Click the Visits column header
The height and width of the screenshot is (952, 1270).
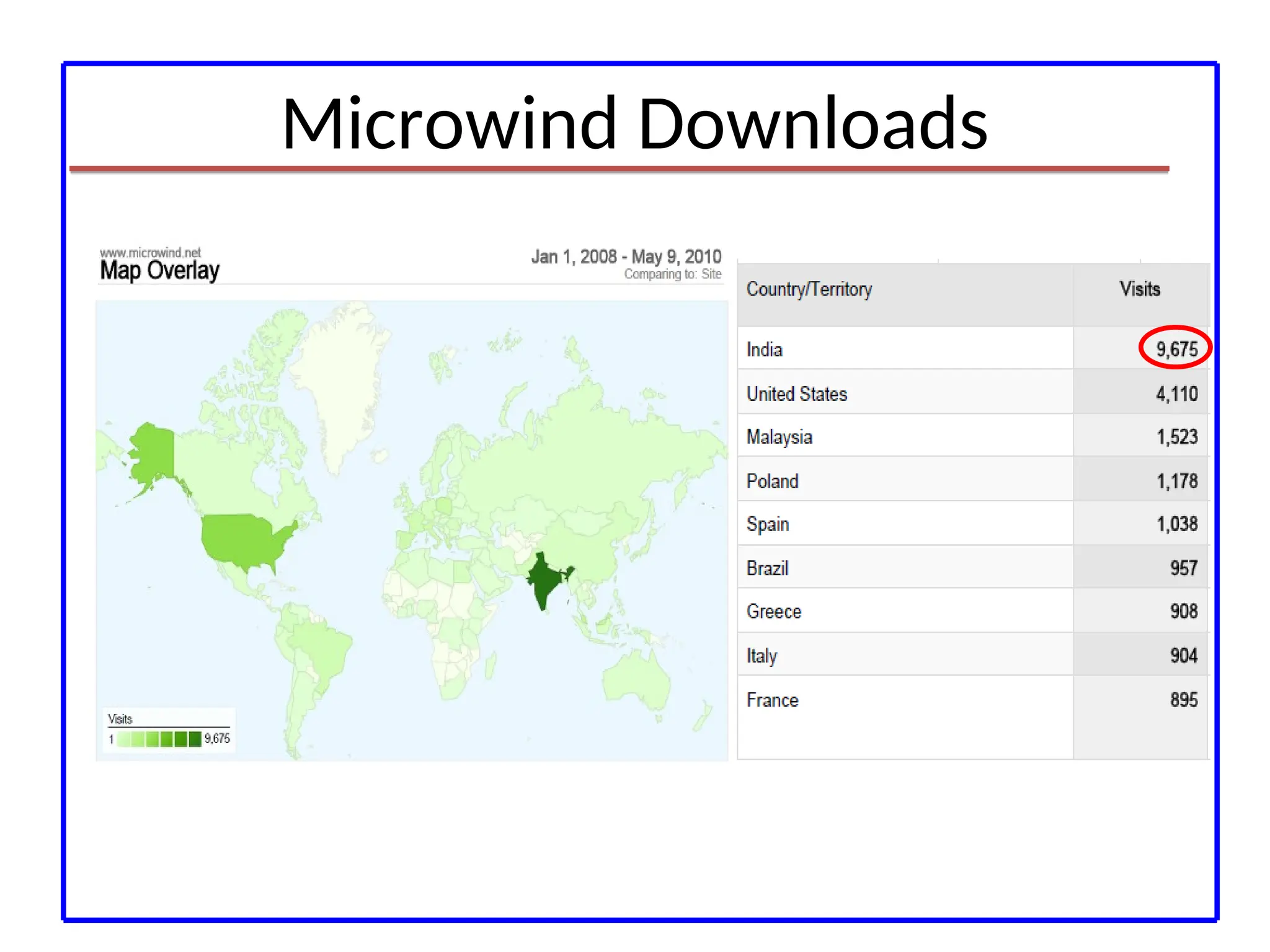1140,289
